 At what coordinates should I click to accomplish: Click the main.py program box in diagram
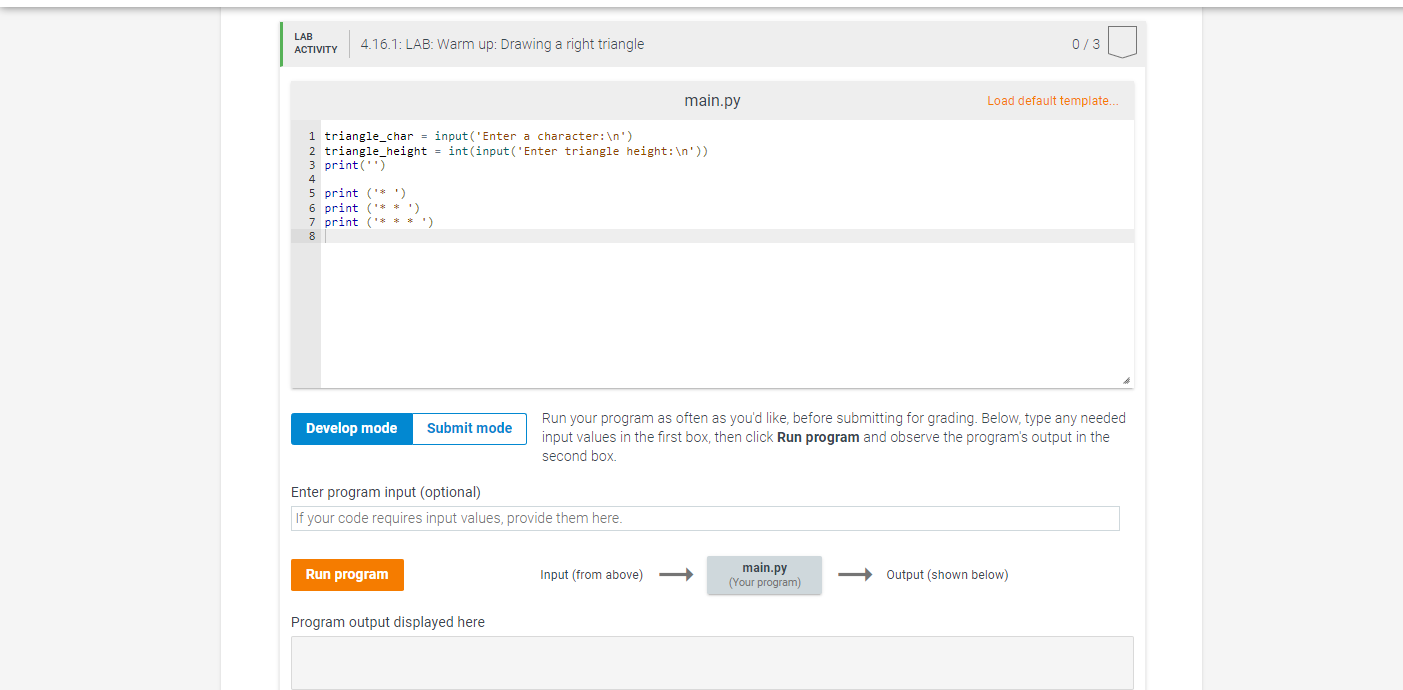[x=765, y=575]
